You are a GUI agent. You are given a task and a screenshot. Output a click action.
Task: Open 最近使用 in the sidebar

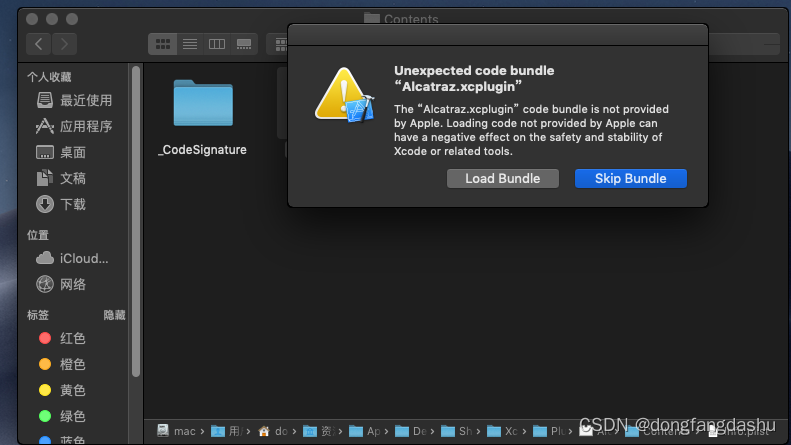pos(74,100)
